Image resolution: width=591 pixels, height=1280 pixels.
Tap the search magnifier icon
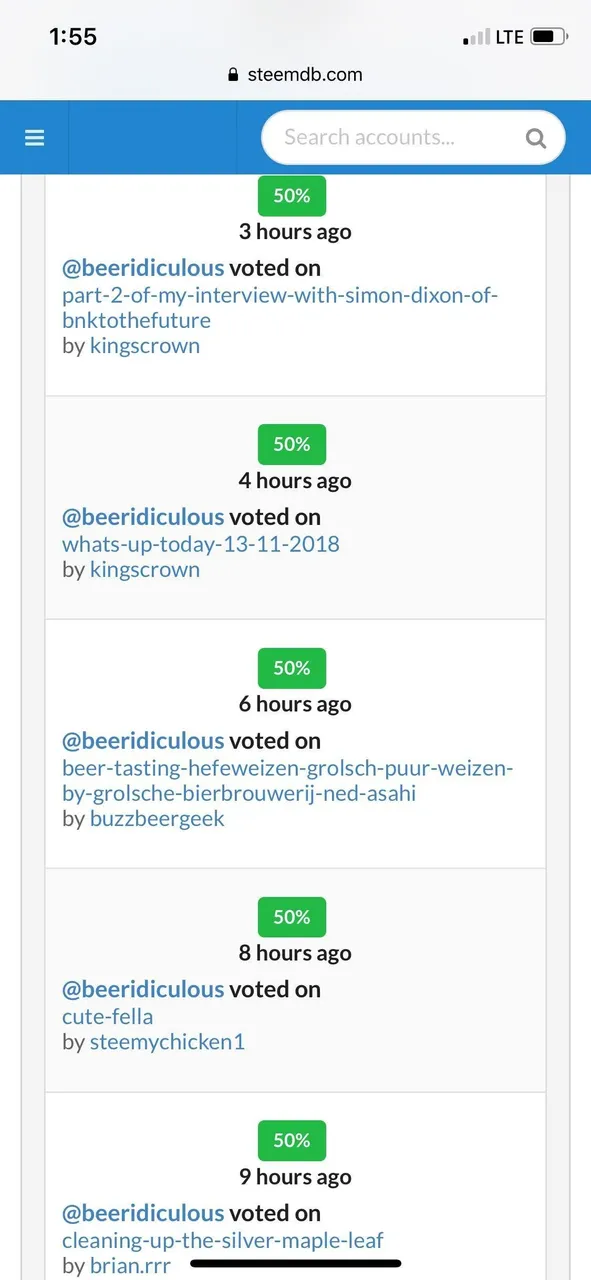tap(536, 138)
